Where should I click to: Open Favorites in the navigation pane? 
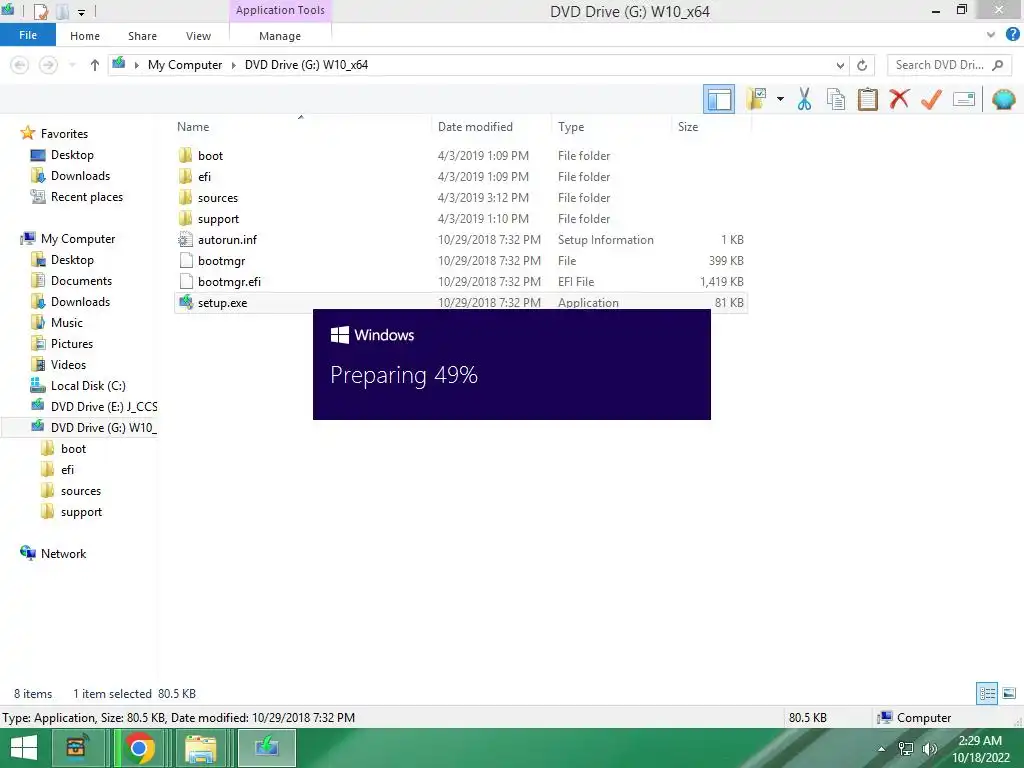(63, 133)
